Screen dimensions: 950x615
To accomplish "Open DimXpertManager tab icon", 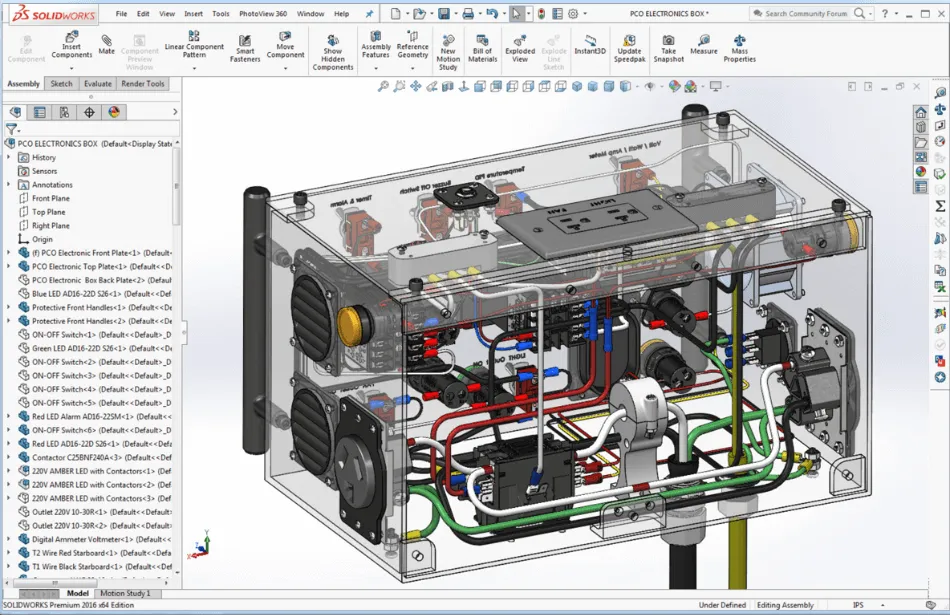I will point(89,112).
